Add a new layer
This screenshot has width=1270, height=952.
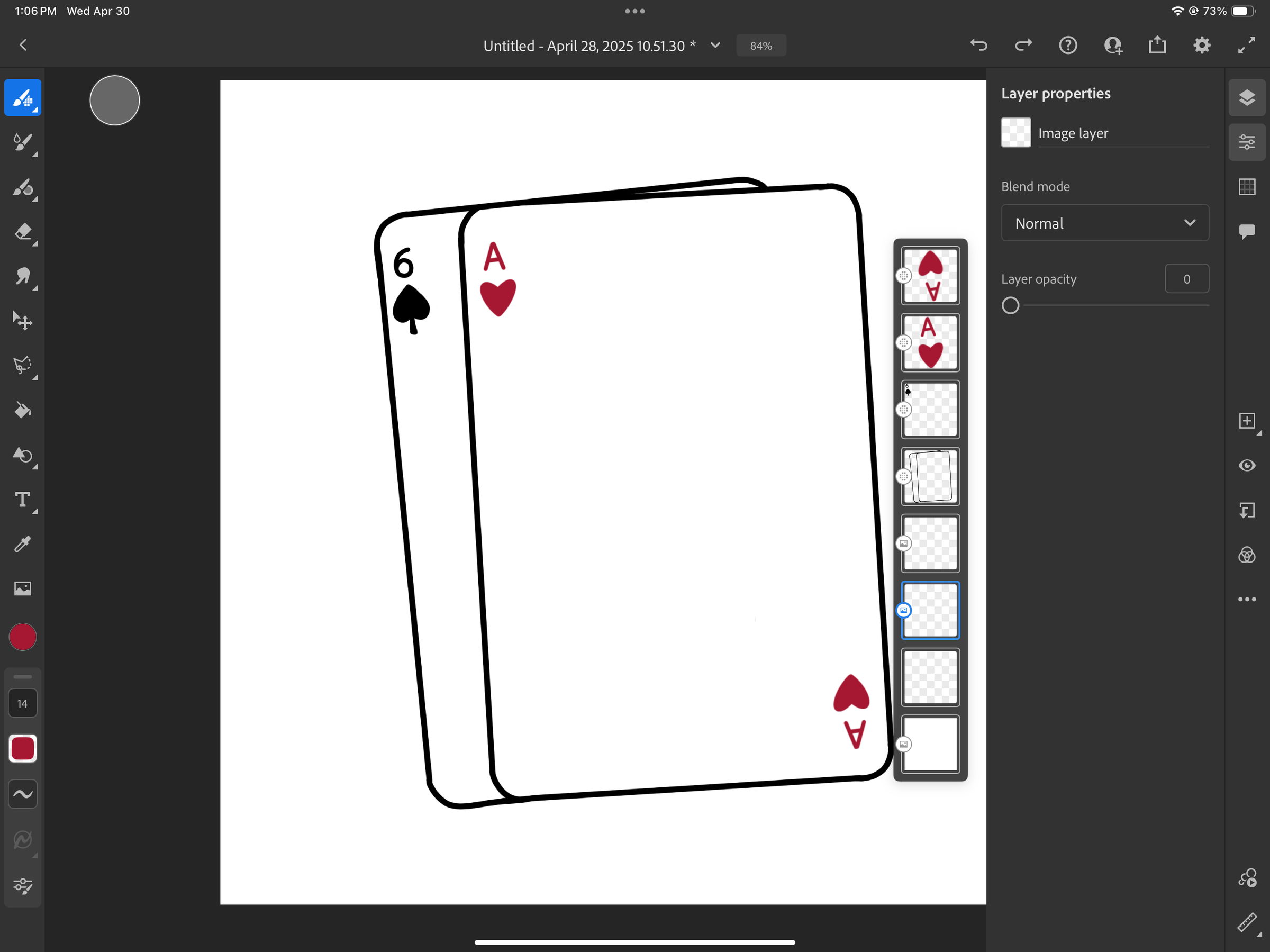coord(1247,421)
